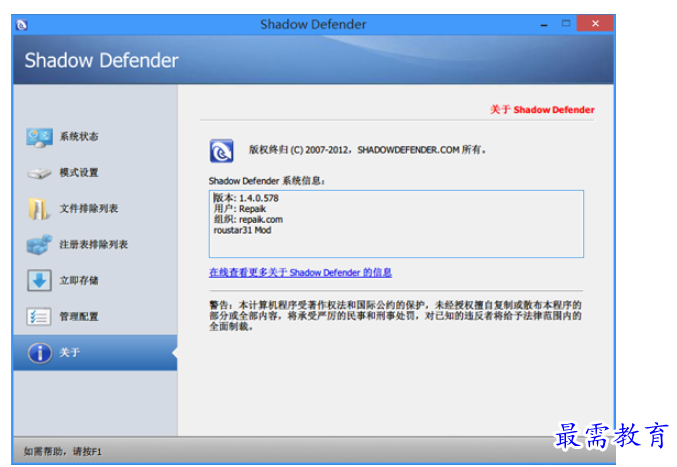Click the 模式设置 drive icon

click(39, 173)
